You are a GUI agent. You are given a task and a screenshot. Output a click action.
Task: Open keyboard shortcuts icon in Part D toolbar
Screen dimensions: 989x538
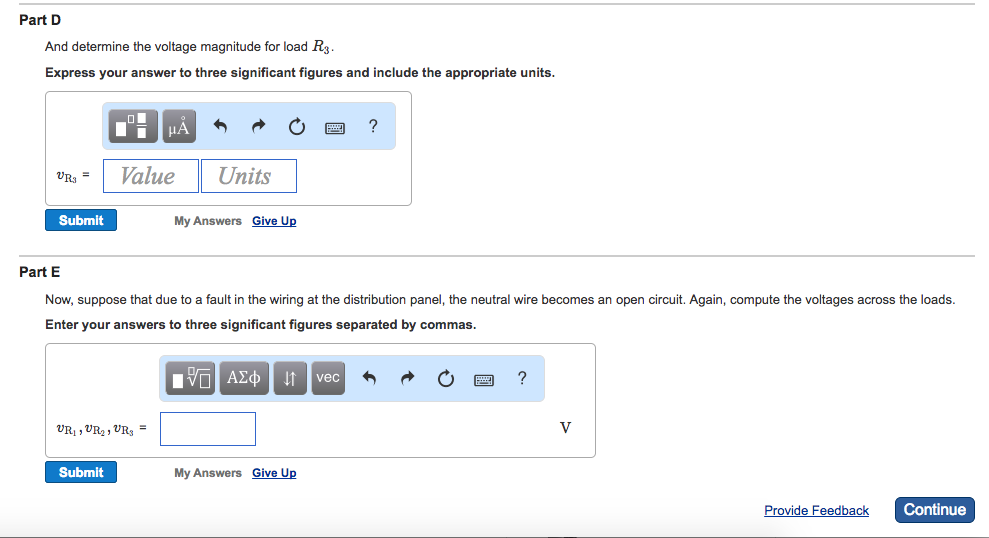335,128
